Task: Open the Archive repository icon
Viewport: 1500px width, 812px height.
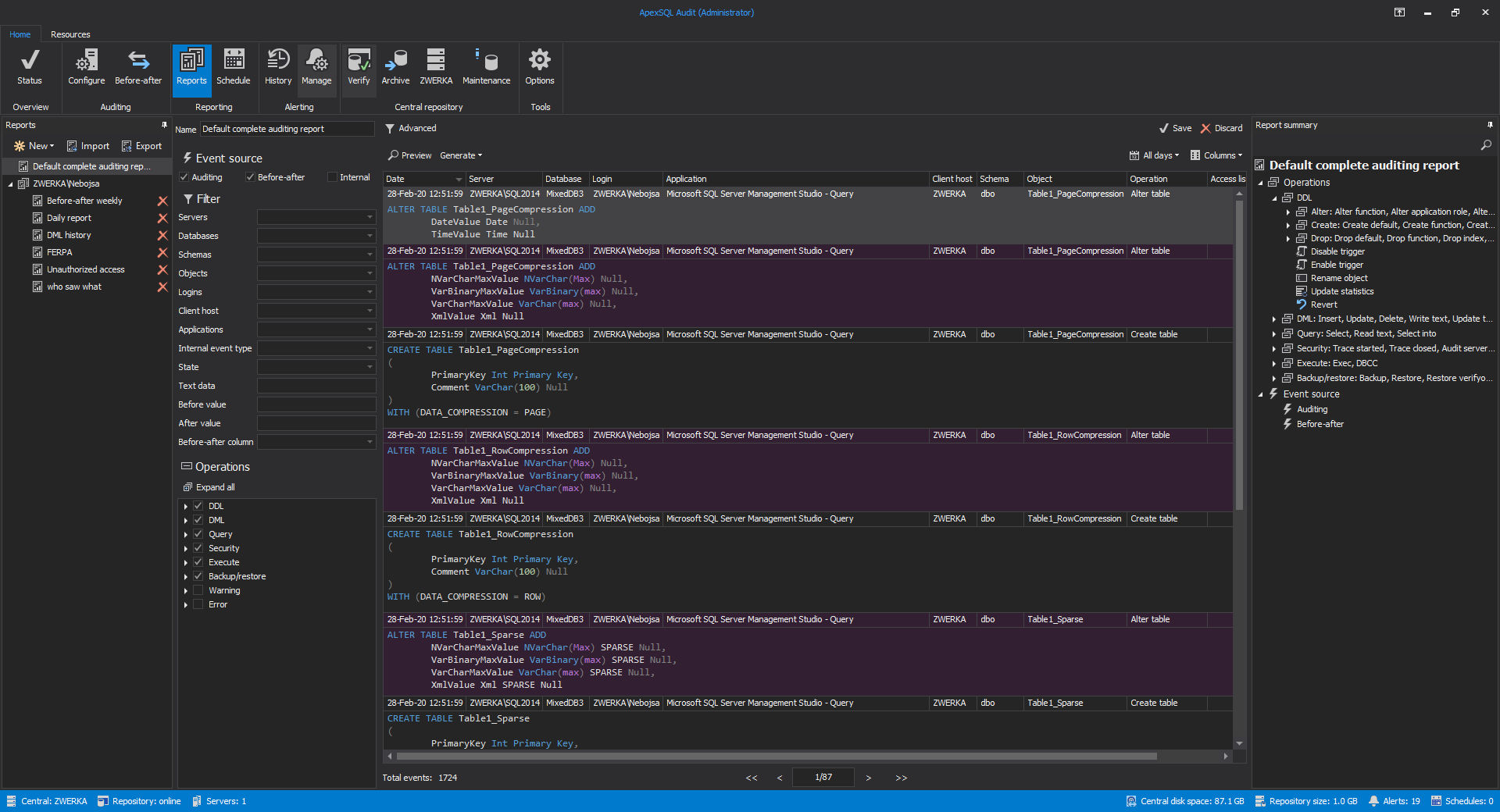Action: coord(395,67)
